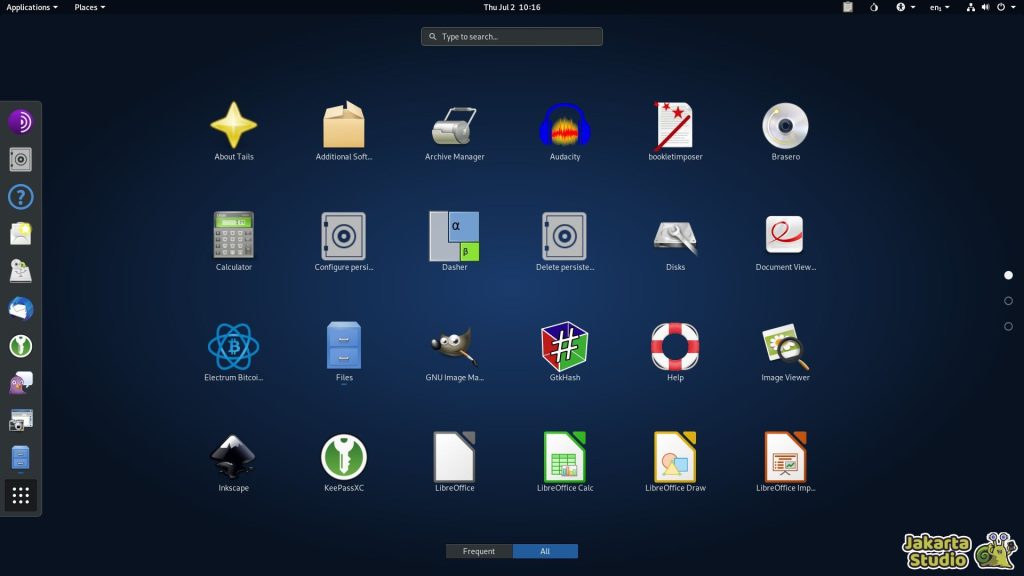This screenshot has width=1024, height=576.
Task: Expand the Places menu
Action: click(x=89, y=7)
